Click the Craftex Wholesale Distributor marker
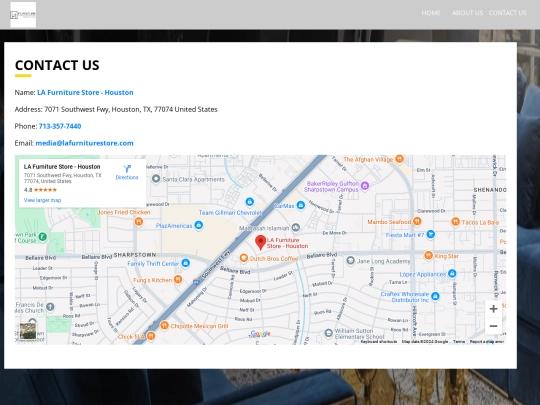540x405 pixels. tap(435, 296)
